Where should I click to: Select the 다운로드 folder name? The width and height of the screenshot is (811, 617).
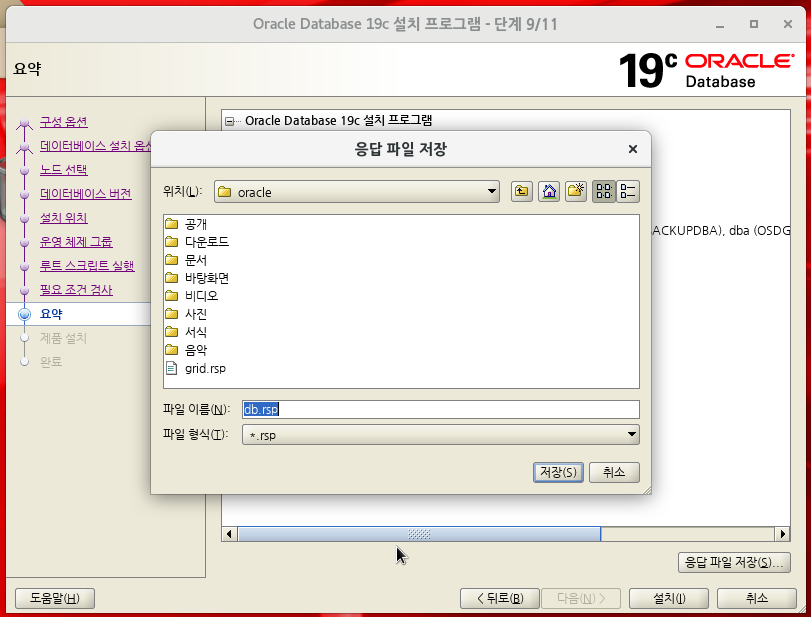click(207, 242)
